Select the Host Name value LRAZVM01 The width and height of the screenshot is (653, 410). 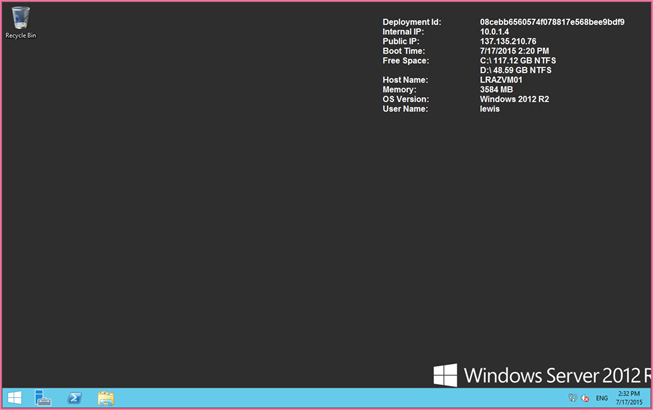501,80
